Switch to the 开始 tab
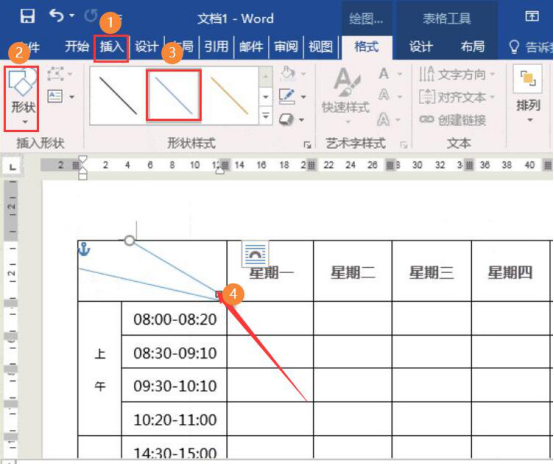Viewport: 554px width, 464px height. 77,47
